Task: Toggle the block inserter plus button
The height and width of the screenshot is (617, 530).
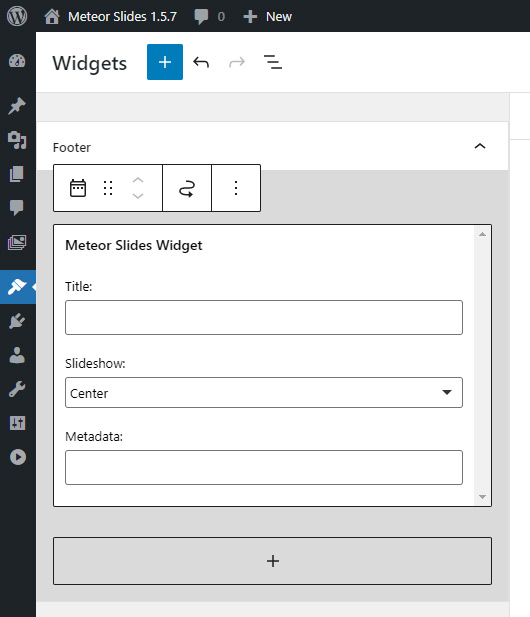Action: 165,62
